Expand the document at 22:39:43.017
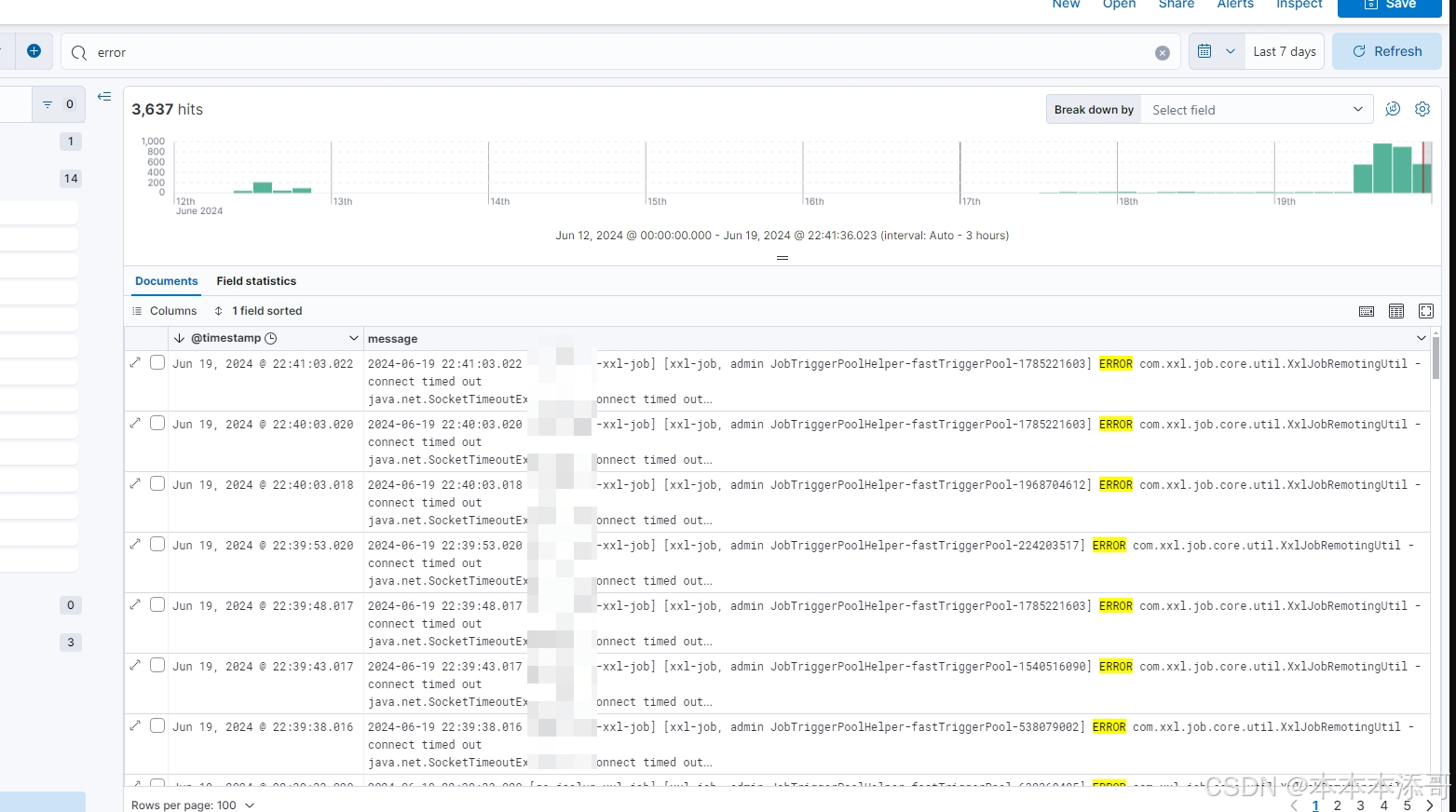 point(135,665)
